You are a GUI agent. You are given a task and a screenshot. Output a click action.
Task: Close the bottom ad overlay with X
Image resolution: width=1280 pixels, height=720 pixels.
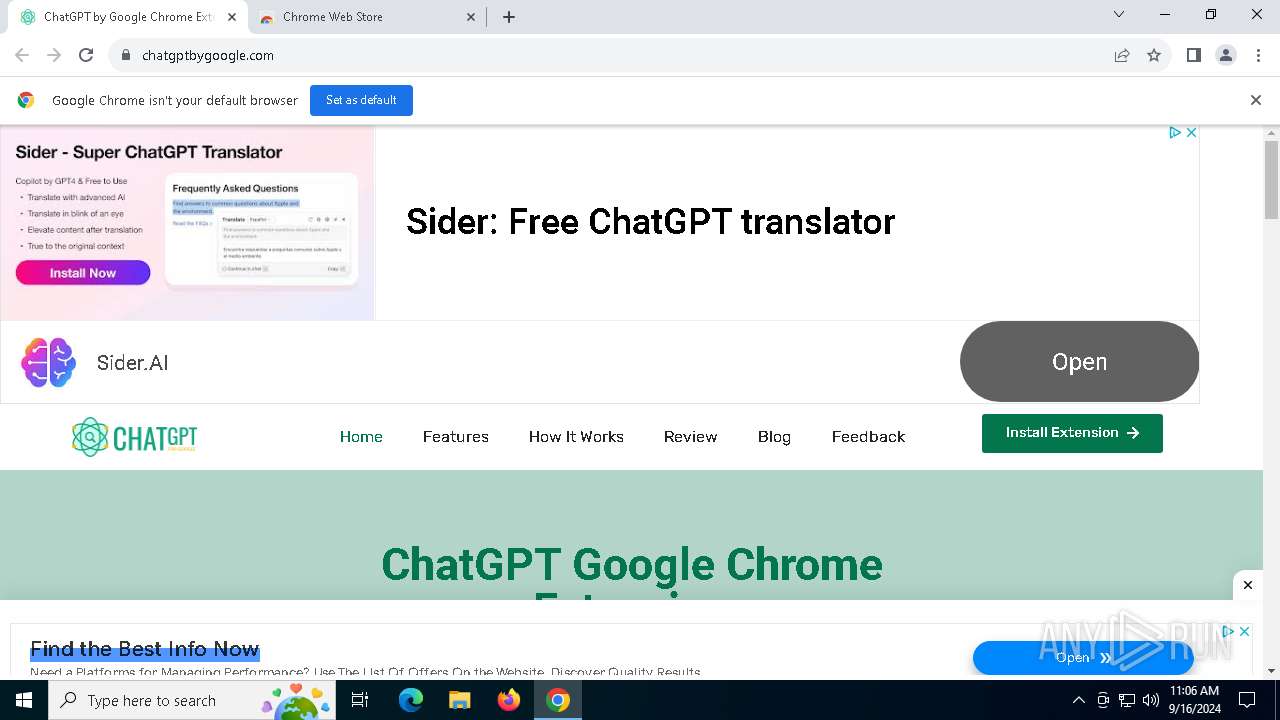coord(1247,585)
